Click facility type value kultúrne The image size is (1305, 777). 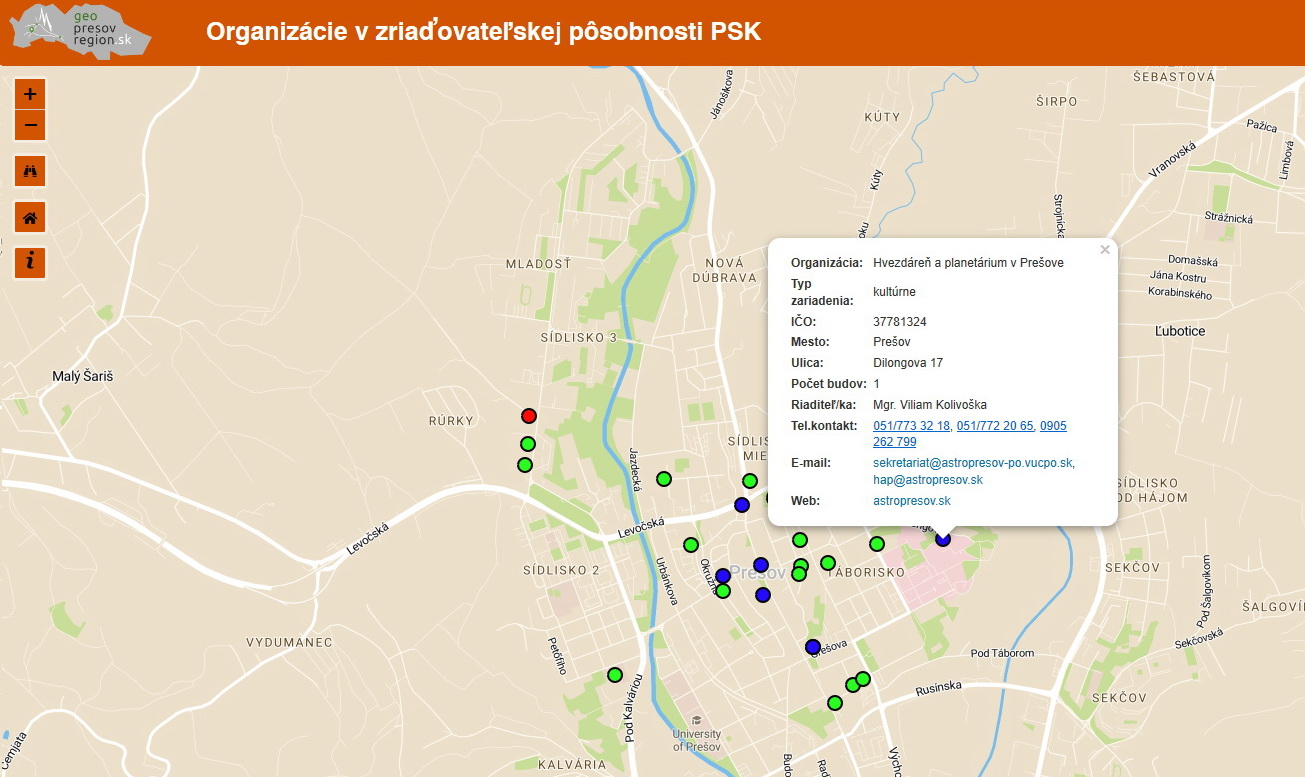point(894,292)
